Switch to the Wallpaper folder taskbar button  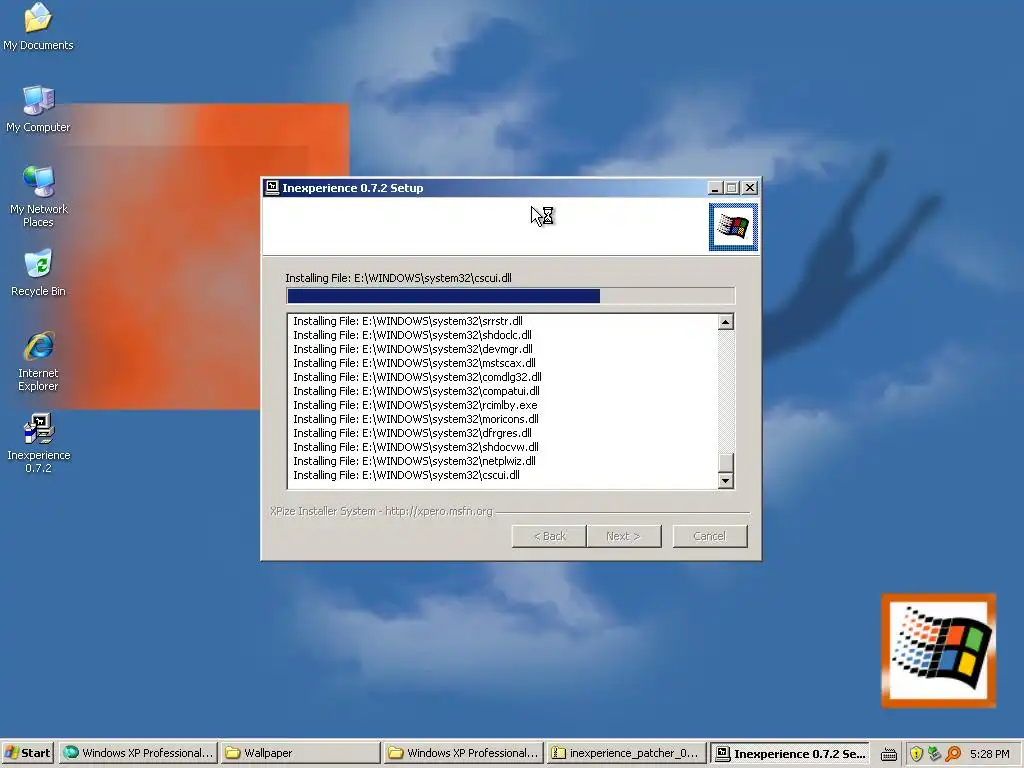300,753
